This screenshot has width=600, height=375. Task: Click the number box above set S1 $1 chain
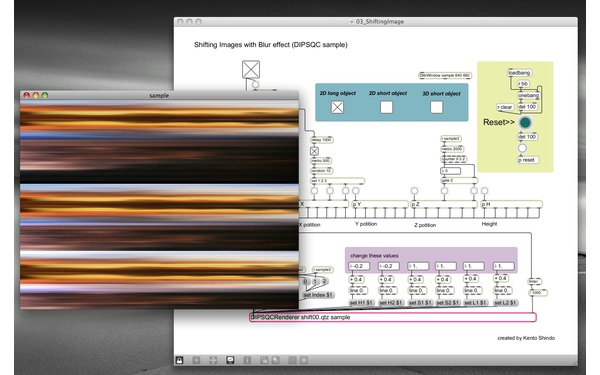pyautogui.click(x=418, y=266)
